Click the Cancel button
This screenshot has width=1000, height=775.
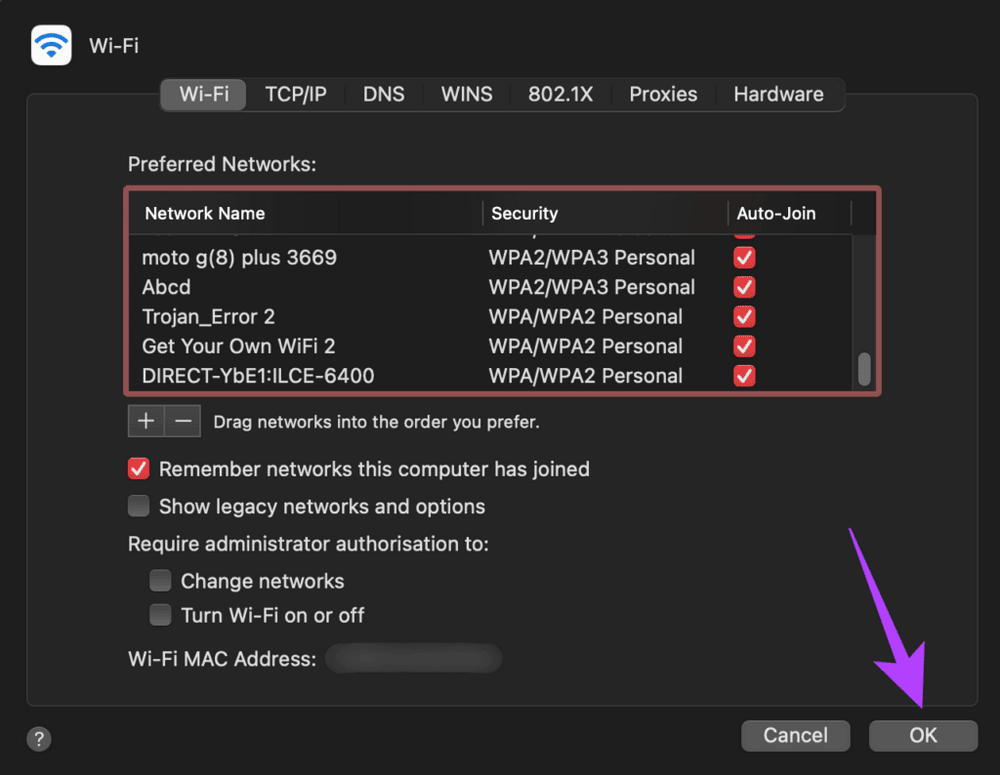[x=795, y=735]
